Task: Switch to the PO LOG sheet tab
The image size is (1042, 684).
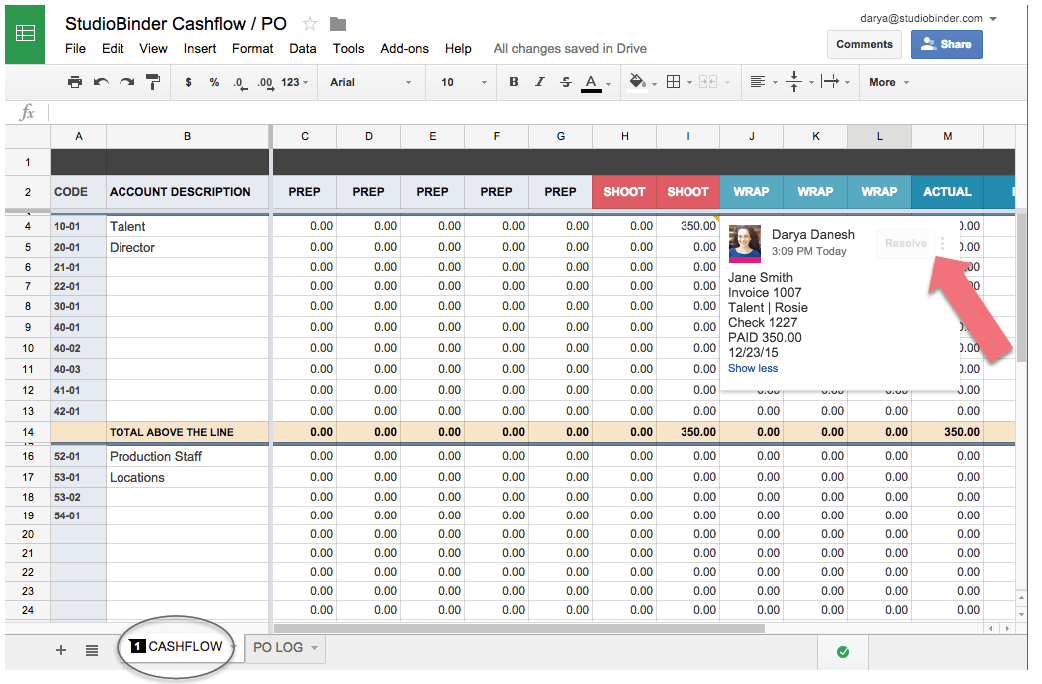Action: [x=277, y=648]
